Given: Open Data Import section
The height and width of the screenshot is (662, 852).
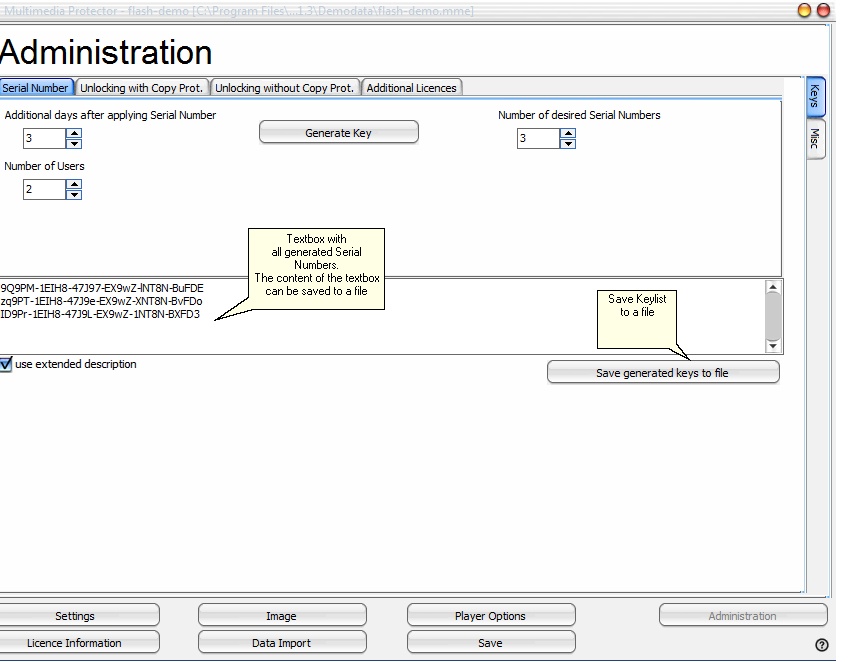Looking at the screenshot, I should (281, 643).
